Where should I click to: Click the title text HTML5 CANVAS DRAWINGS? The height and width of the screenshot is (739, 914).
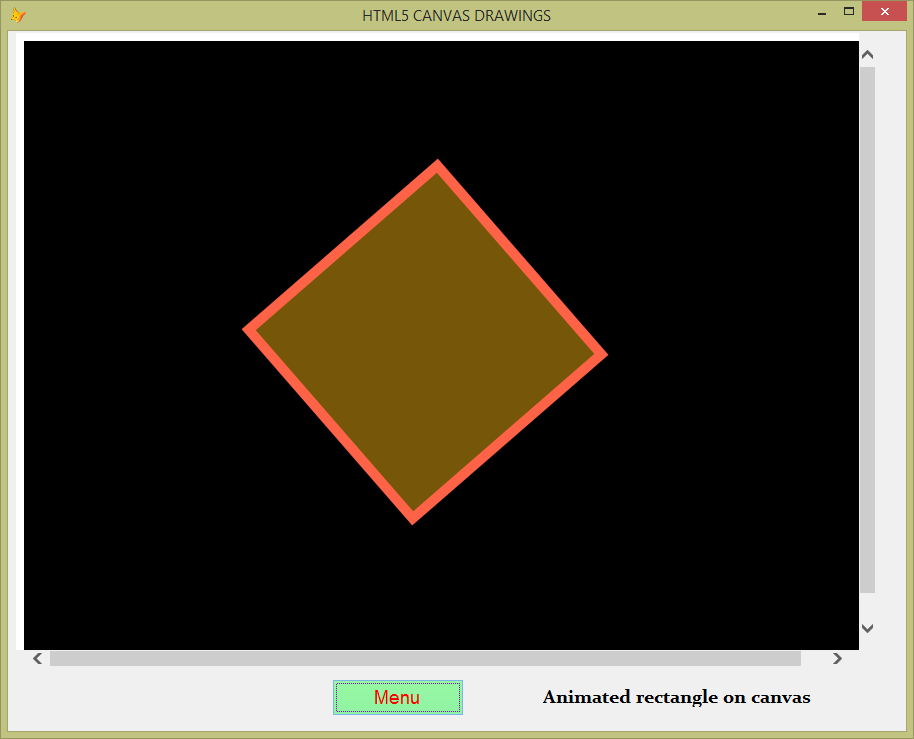(456, 15)
